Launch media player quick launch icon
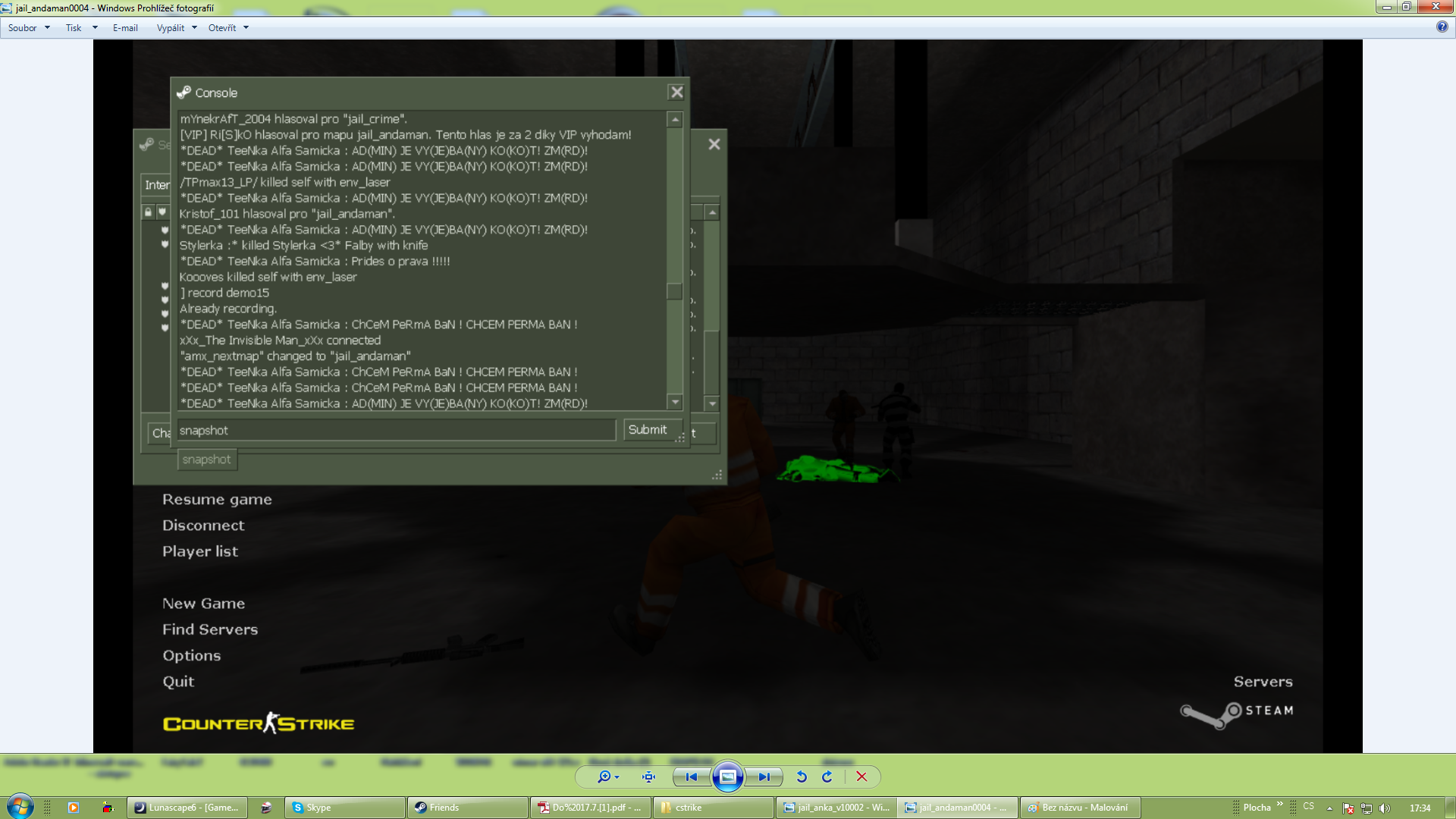Viewport: 1456px width, 819px height. coord(74,808)
